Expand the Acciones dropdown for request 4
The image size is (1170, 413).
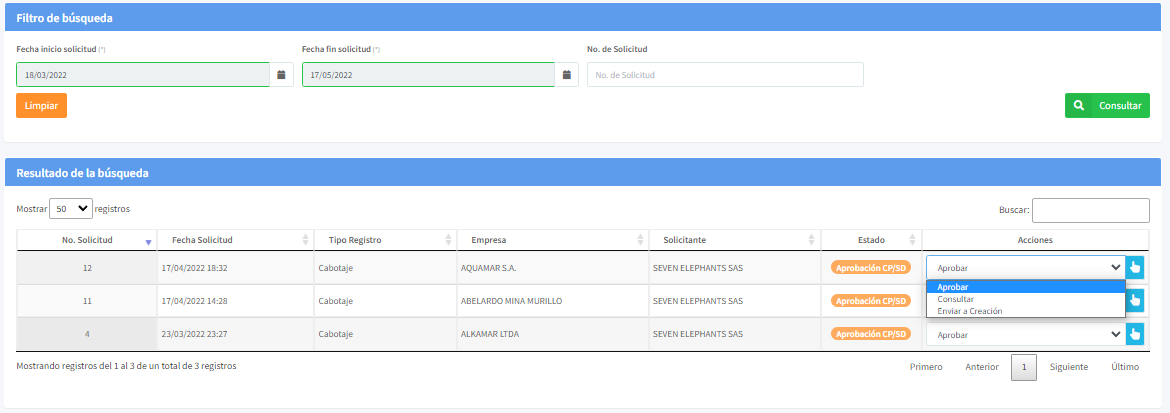(x=1025, y=335)
